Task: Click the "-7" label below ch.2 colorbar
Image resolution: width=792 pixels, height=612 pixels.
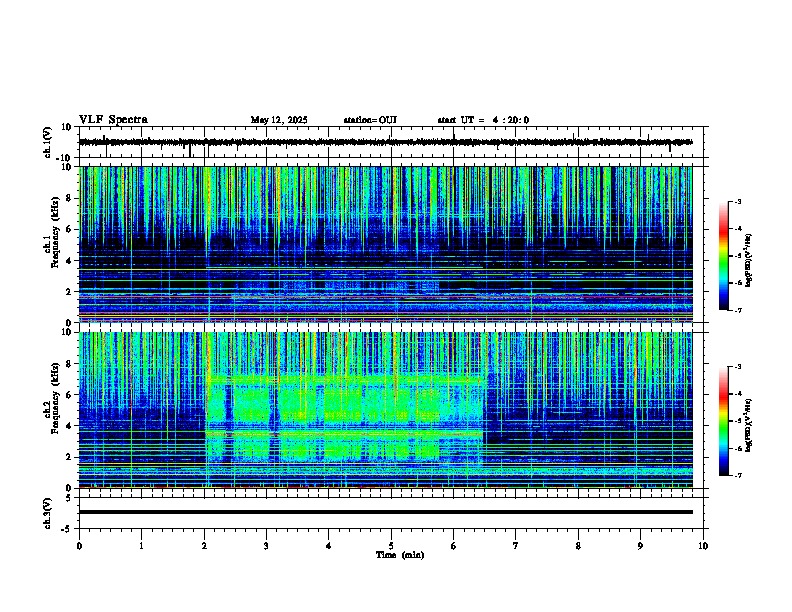Action: click(738, 476)
